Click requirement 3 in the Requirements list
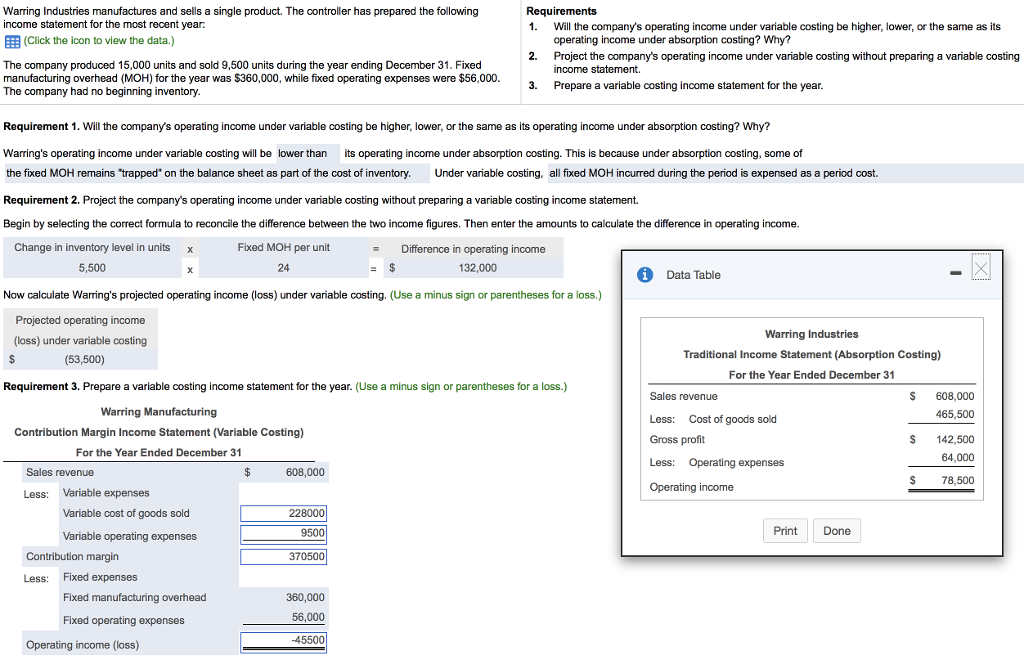 point(688,86)
